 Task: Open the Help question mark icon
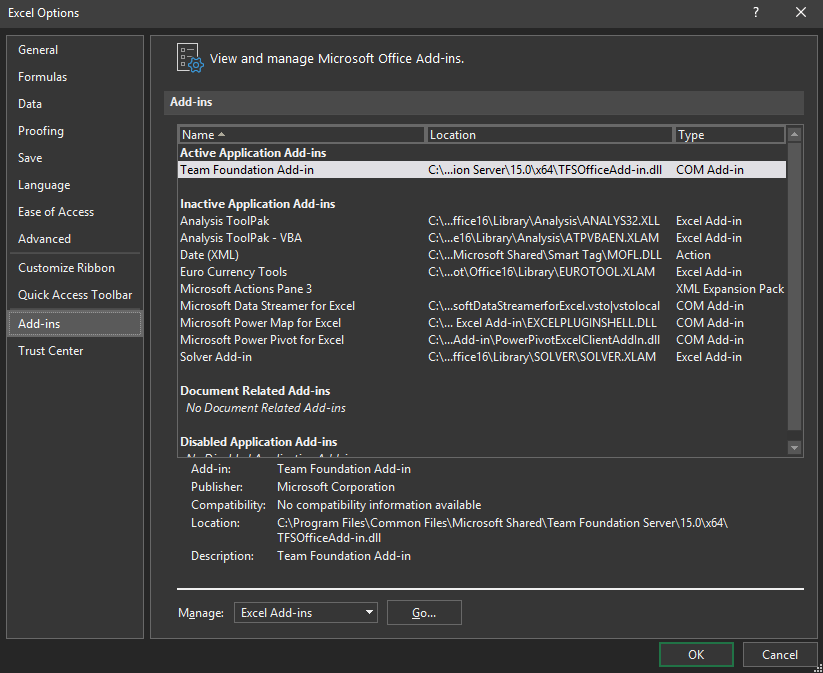756,12
